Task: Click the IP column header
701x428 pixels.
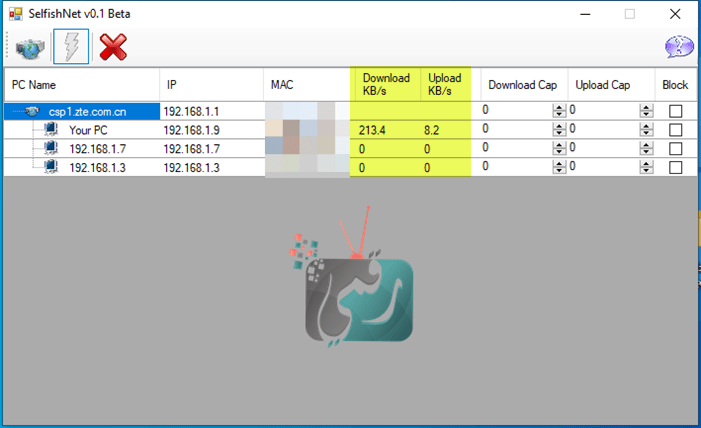Action: (211, 85)
